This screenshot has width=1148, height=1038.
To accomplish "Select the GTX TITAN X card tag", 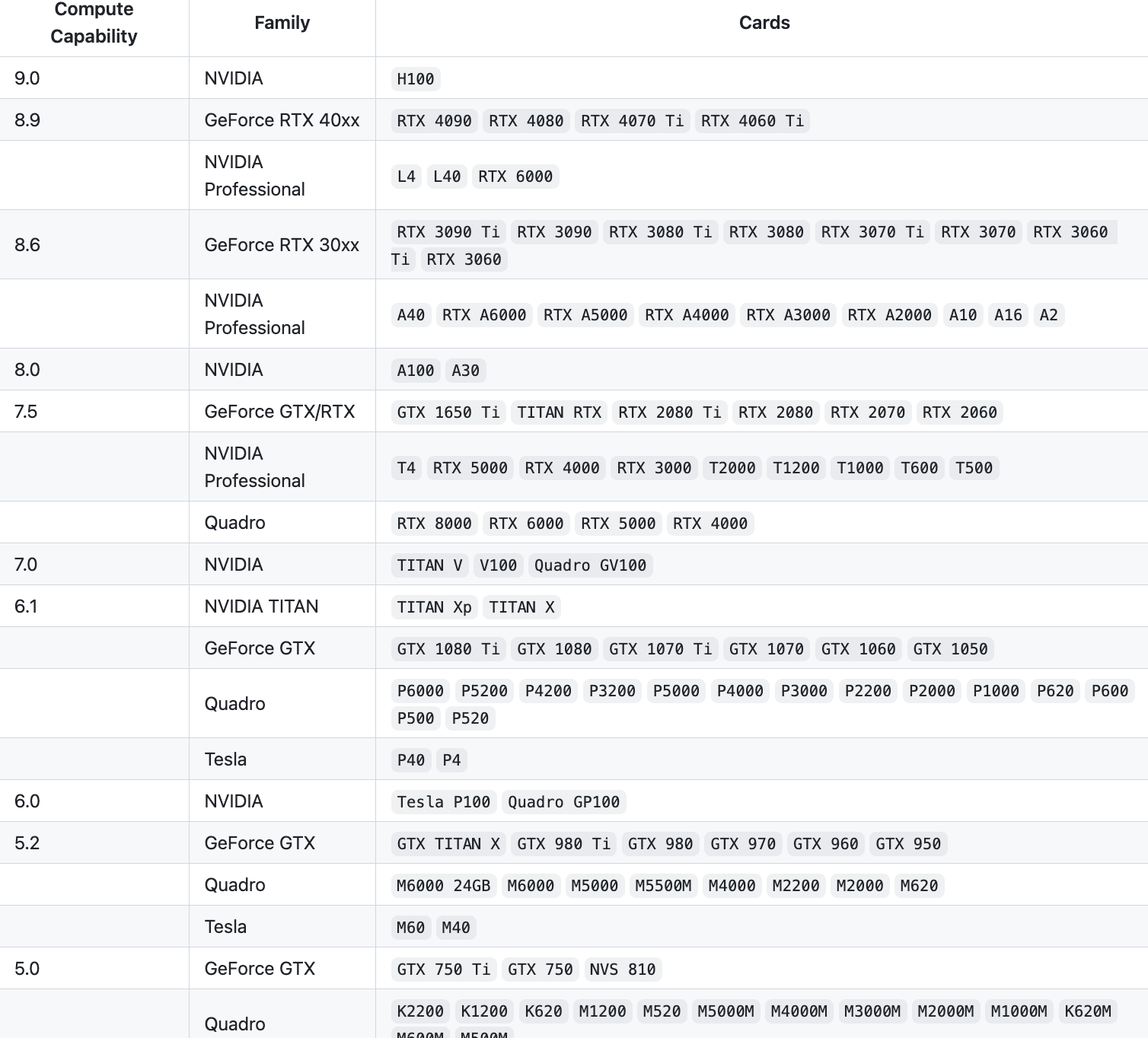I will (448, 844).
